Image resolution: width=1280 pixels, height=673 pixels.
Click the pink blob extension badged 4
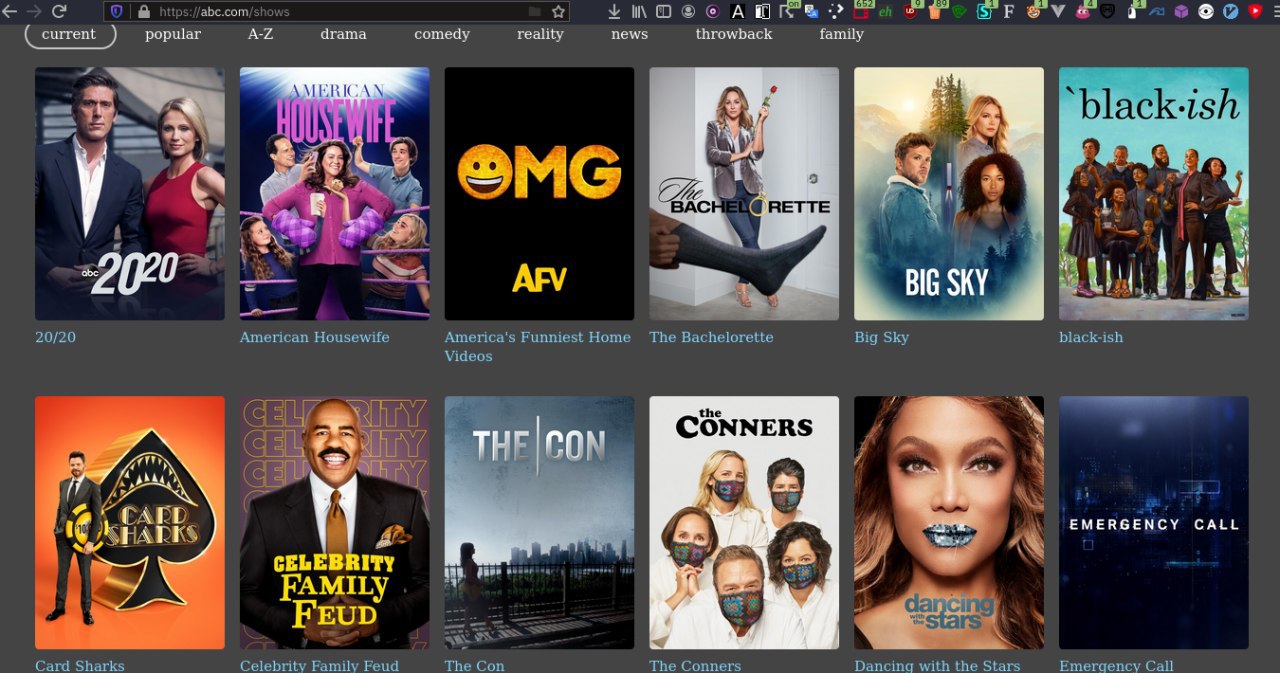1082,11
